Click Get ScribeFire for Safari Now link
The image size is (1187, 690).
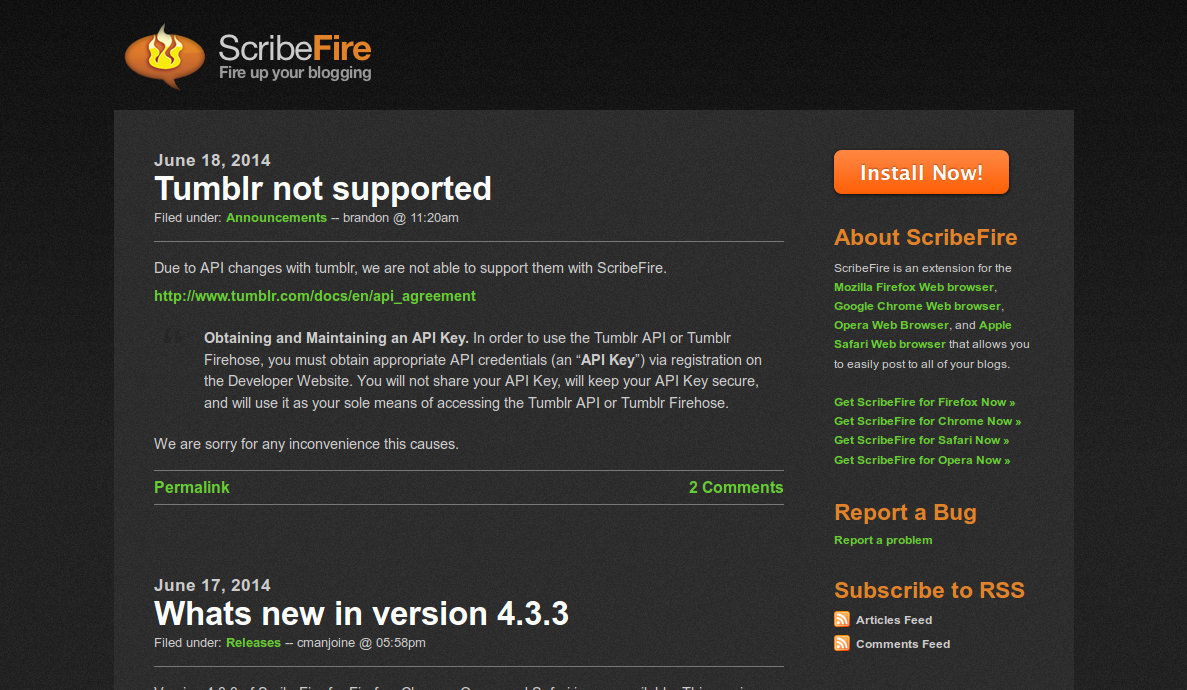921,440
